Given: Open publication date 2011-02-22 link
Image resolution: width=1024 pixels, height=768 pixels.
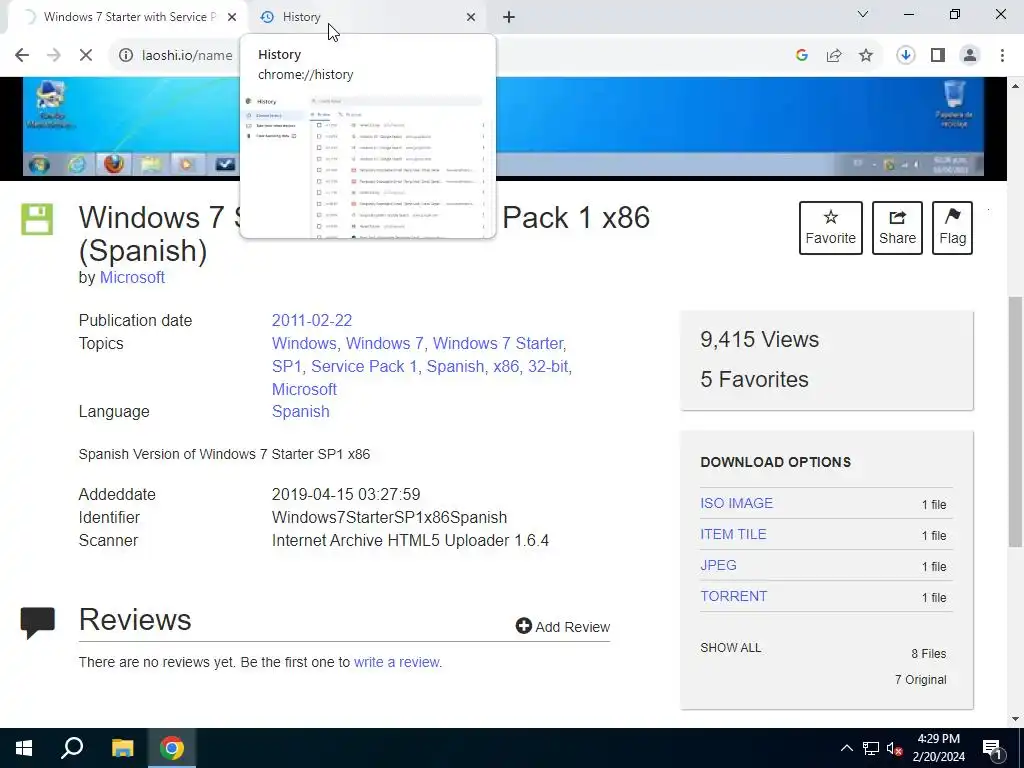Looking at the screenshot, I should pyautogui.click(x=312, y=321).
